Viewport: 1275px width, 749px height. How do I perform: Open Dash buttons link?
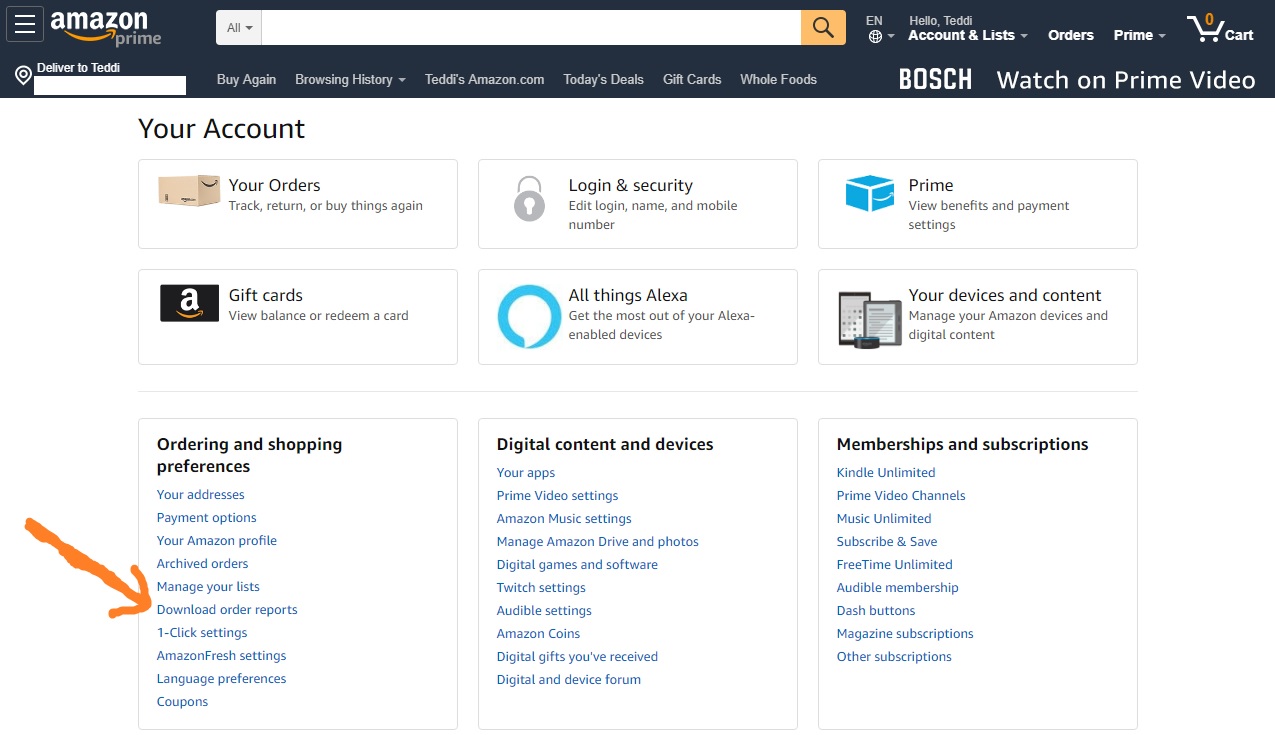pos(876,610)
